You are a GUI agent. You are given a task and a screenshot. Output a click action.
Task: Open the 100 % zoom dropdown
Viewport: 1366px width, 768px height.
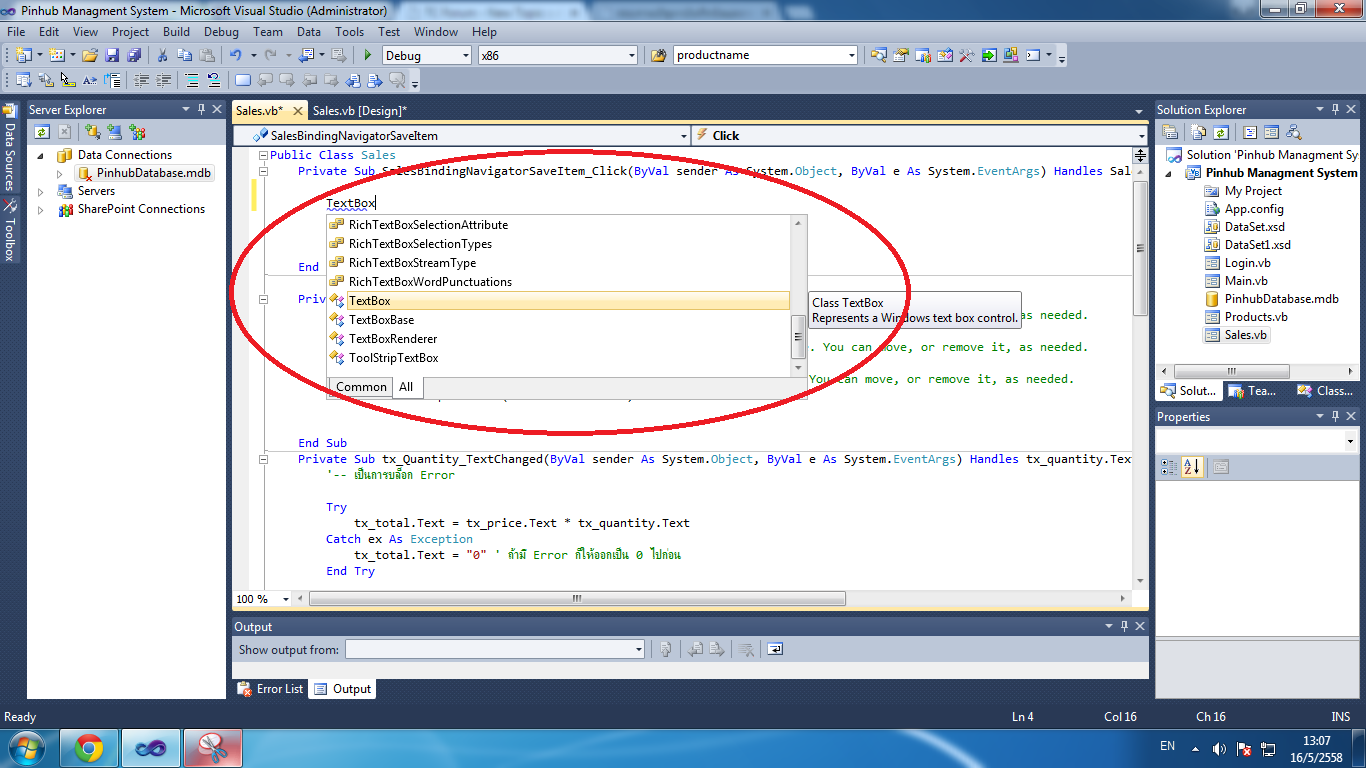(285, 599)
